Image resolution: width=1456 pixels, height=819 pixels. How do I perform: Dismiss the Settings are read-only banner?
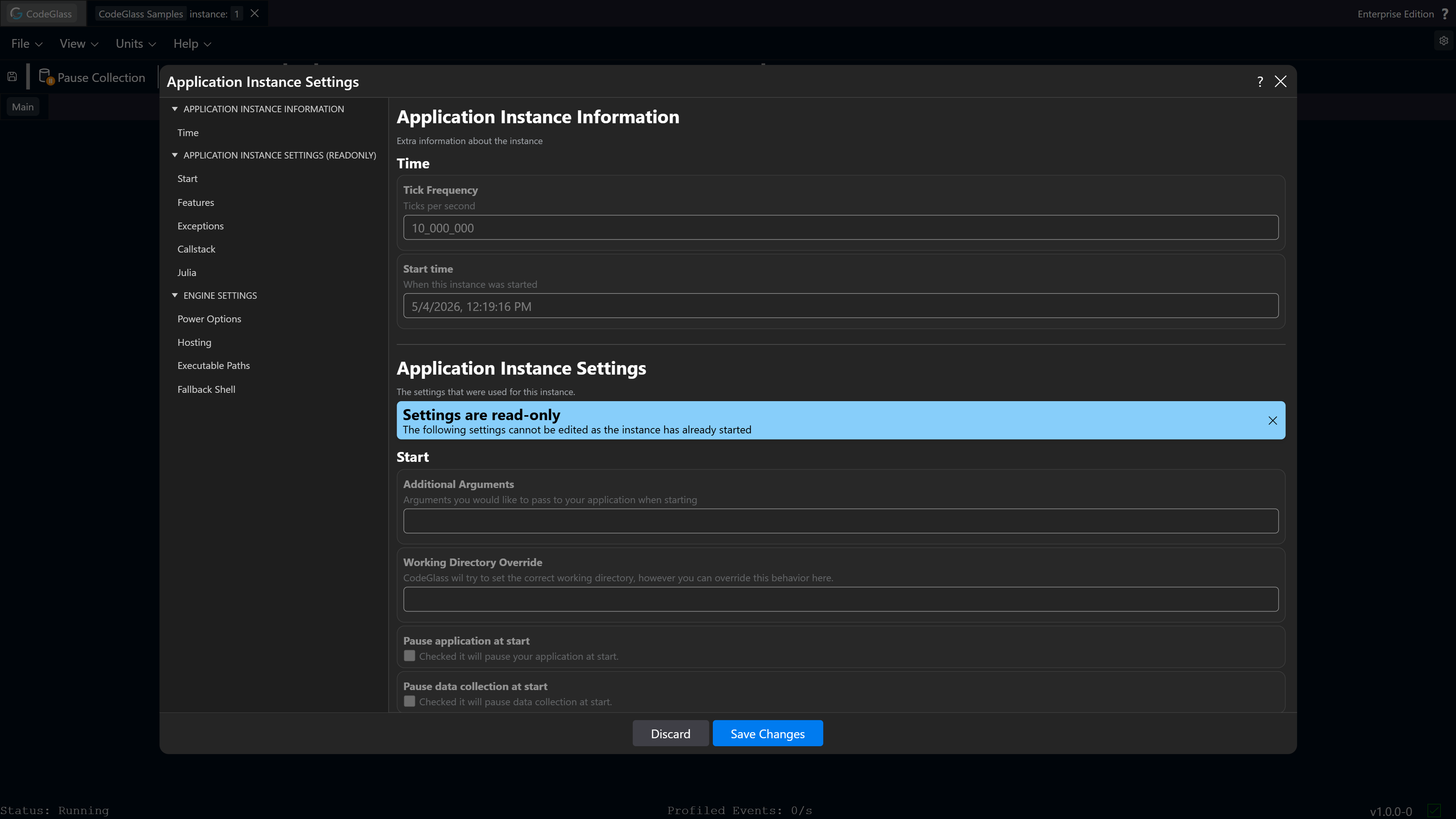pyautogui.click(x=1272, y=420)
